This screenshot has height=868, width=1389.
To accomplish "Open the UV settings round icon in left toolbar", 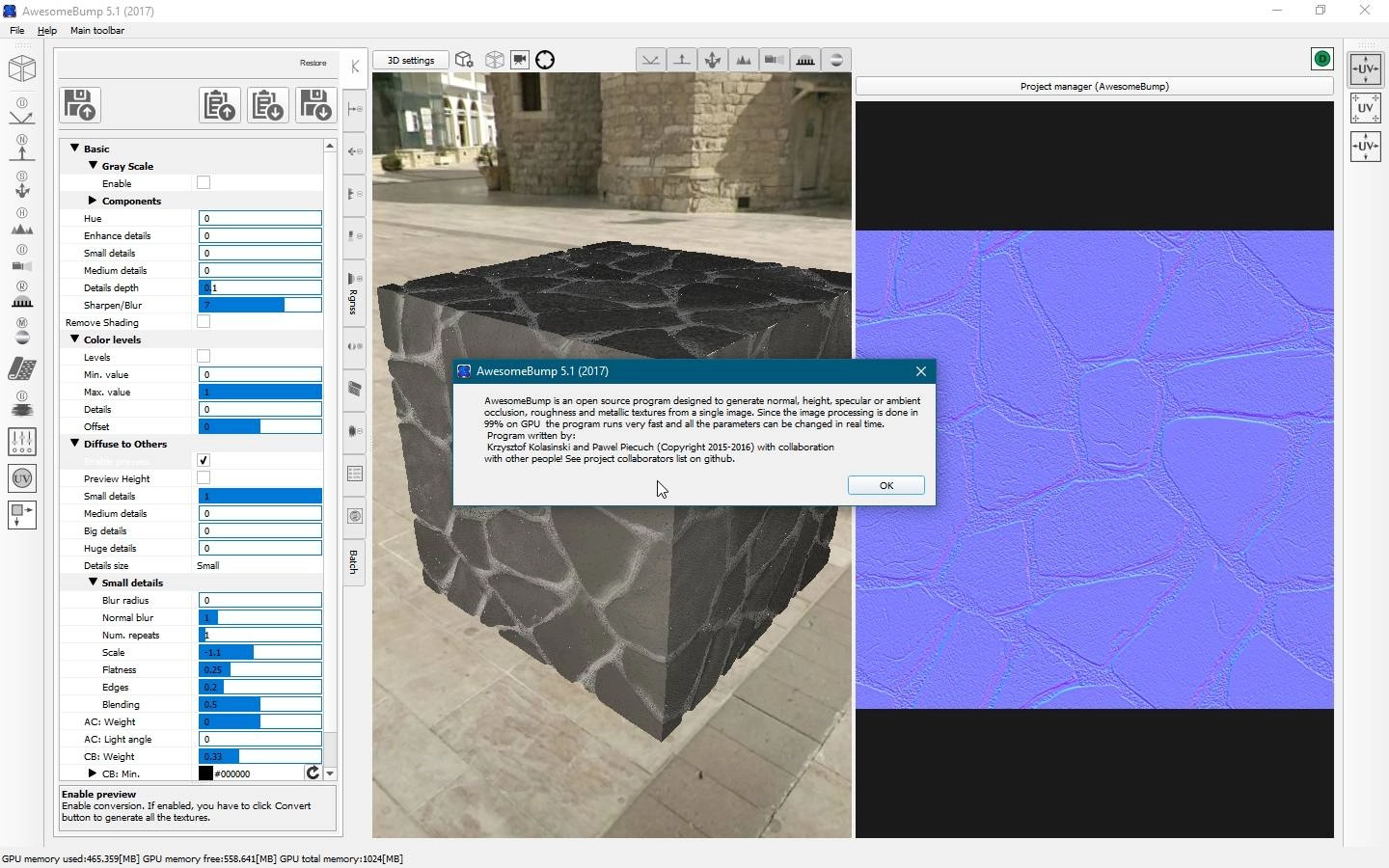I will (x=21, y=478).
